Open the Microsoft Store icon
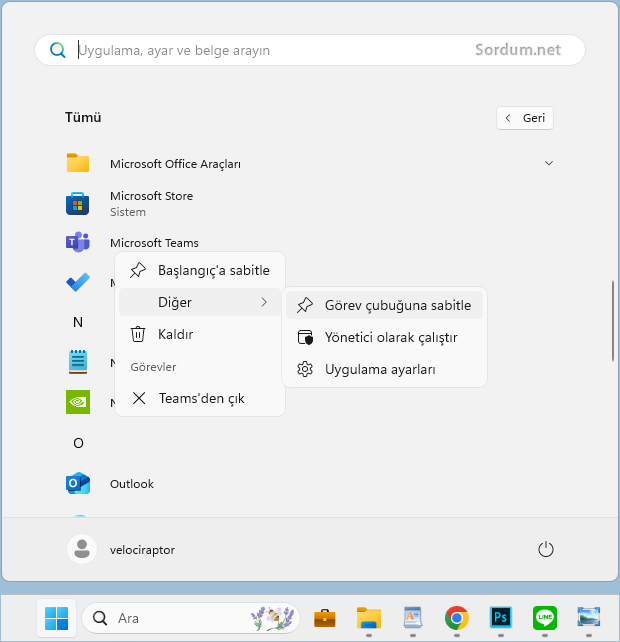 (77, 203)
